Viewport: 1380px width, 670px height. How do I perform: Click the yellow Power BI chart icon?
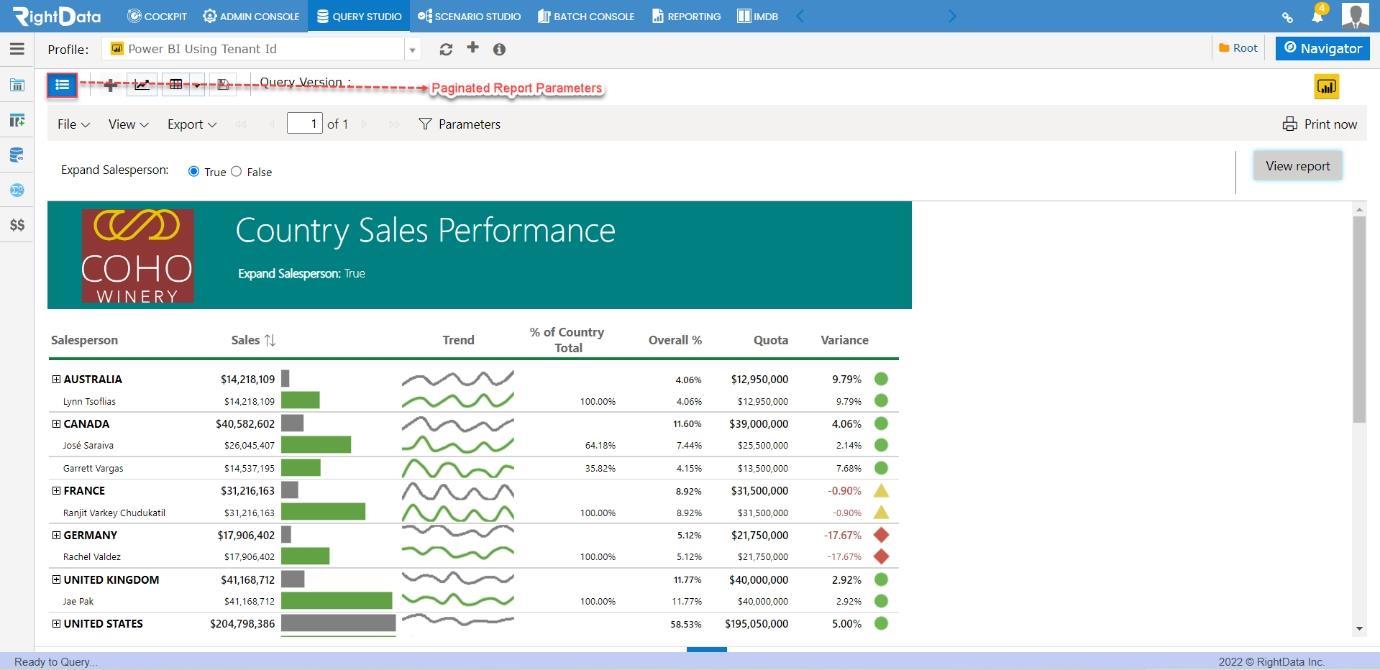pos(1326,87)
